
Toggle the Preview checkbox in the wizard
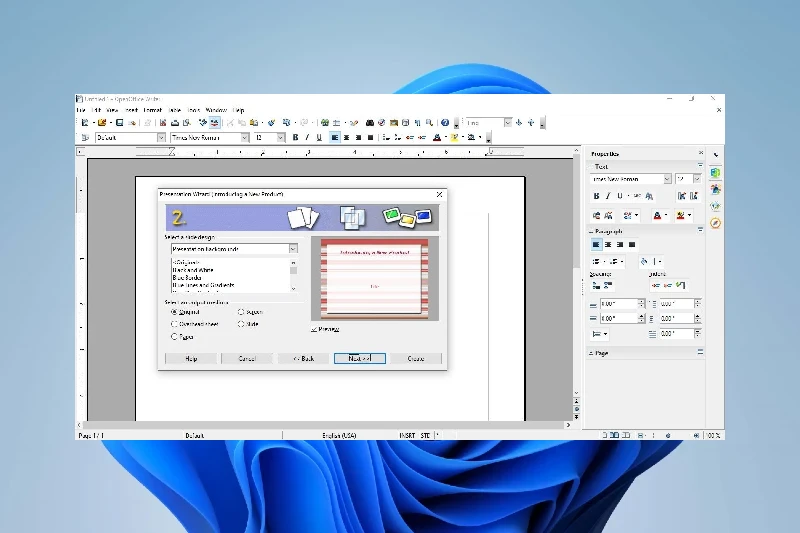[x=314, y=328]
